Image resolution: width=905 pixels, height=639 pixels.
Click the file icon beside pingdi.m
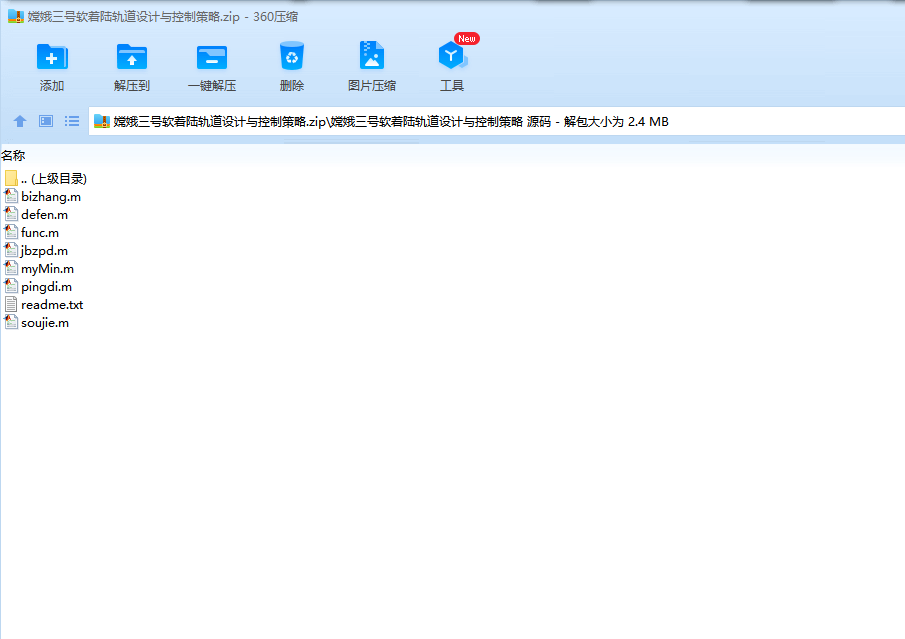pos(11,286)
